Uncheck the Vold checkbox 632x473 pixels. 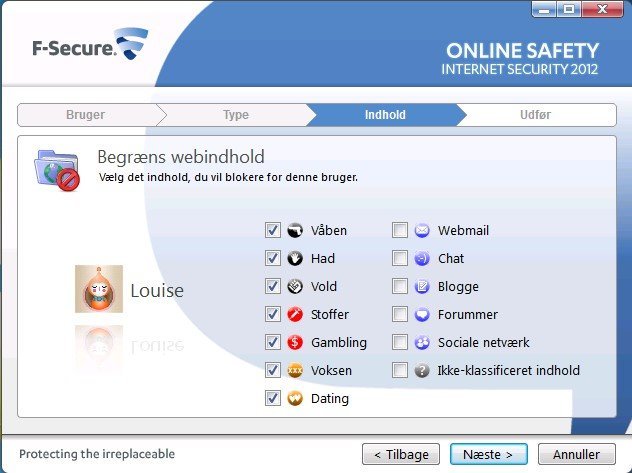(x=272, y=286)
